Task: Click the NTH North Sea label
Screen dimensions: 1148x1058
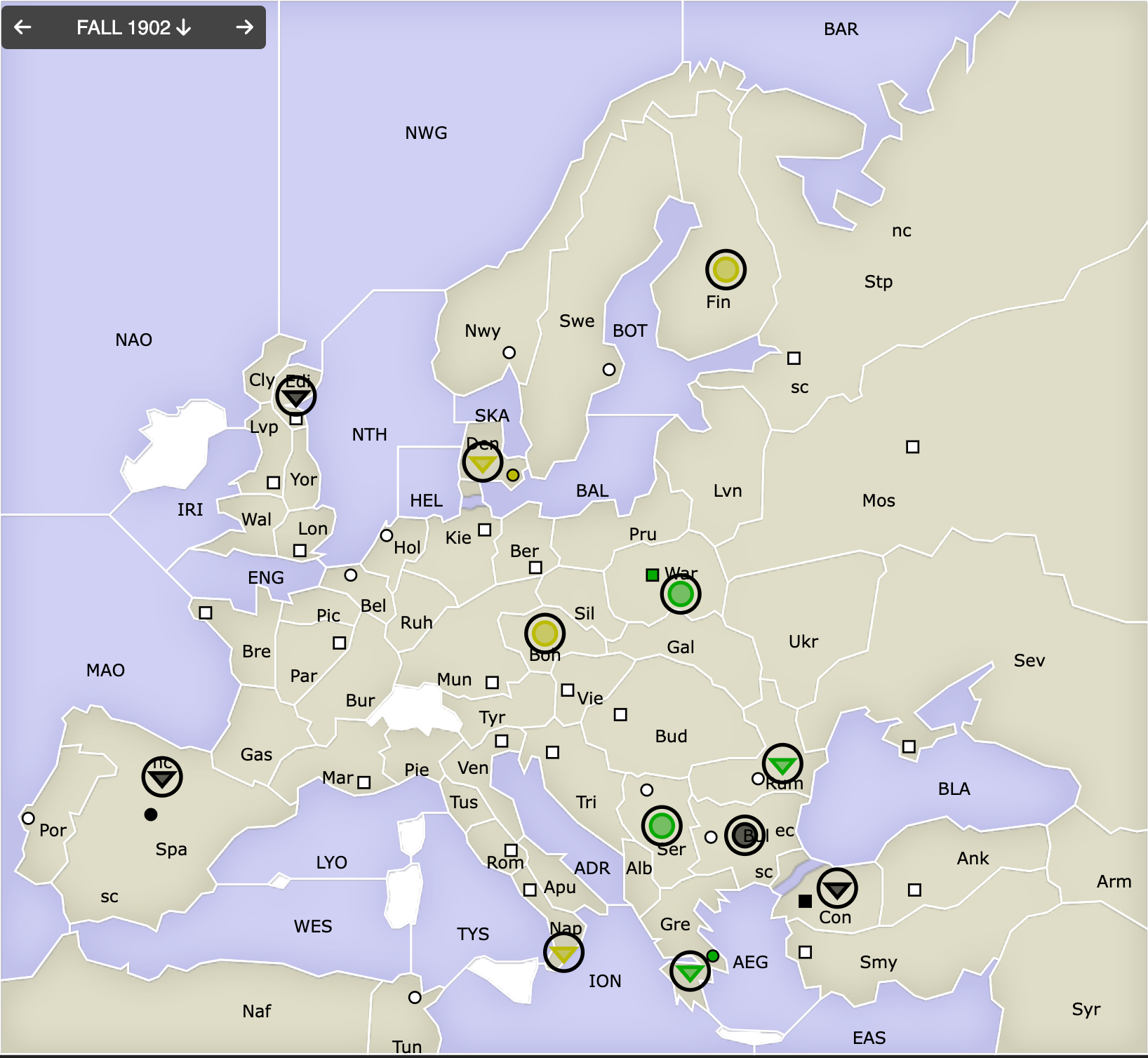Action: pyautogui.click(x=369, y=435)
